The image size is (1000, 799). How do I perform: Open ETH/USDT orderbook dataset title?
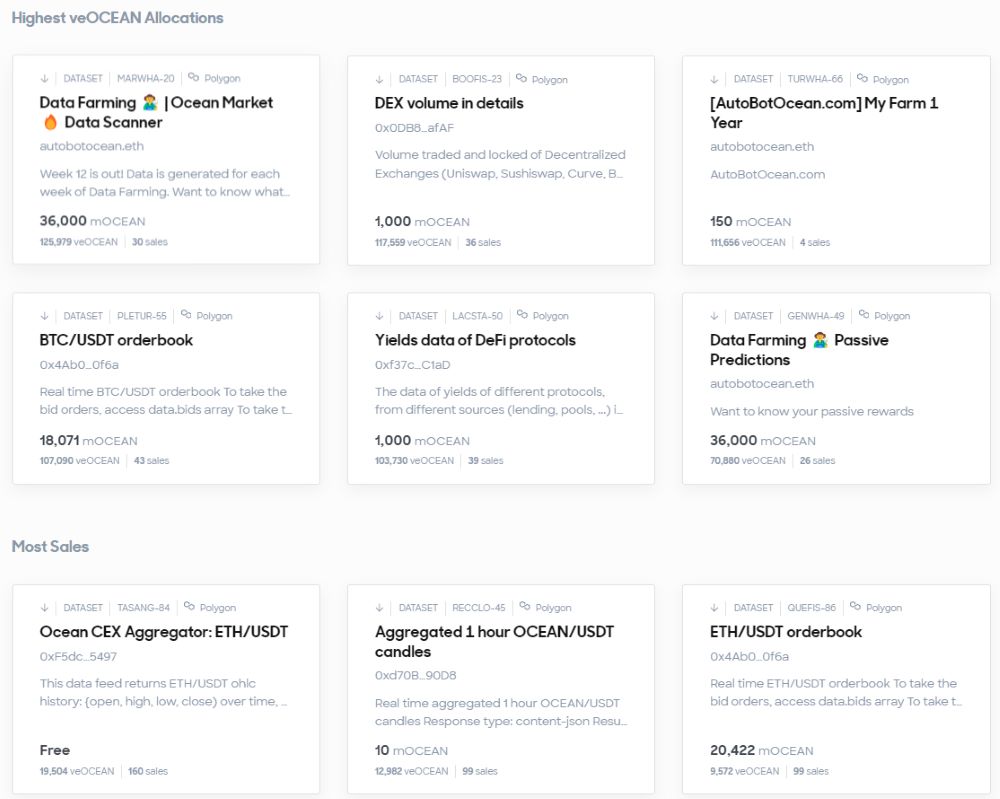click(785, 632)
